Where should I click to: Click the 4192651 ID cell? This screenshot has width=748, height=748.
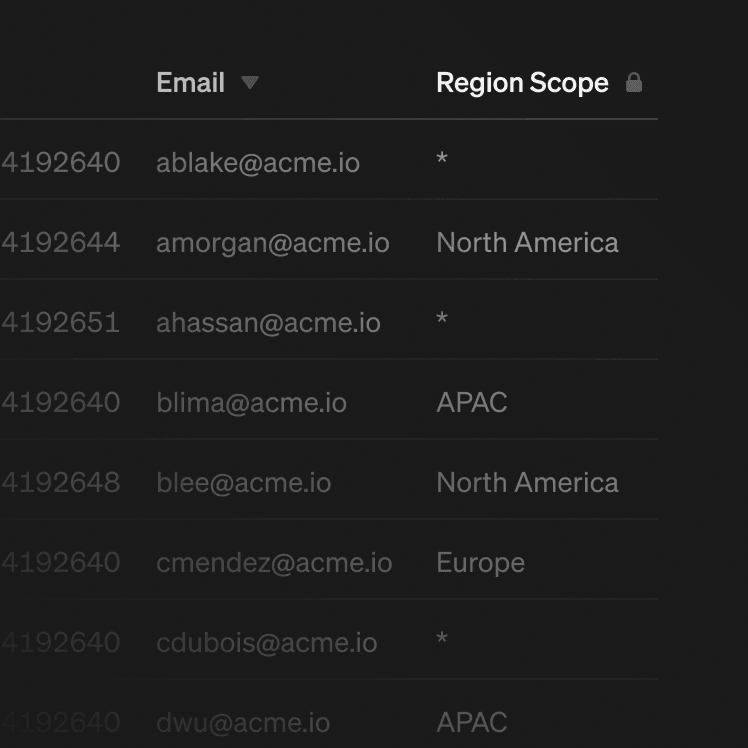click(60, 322)
